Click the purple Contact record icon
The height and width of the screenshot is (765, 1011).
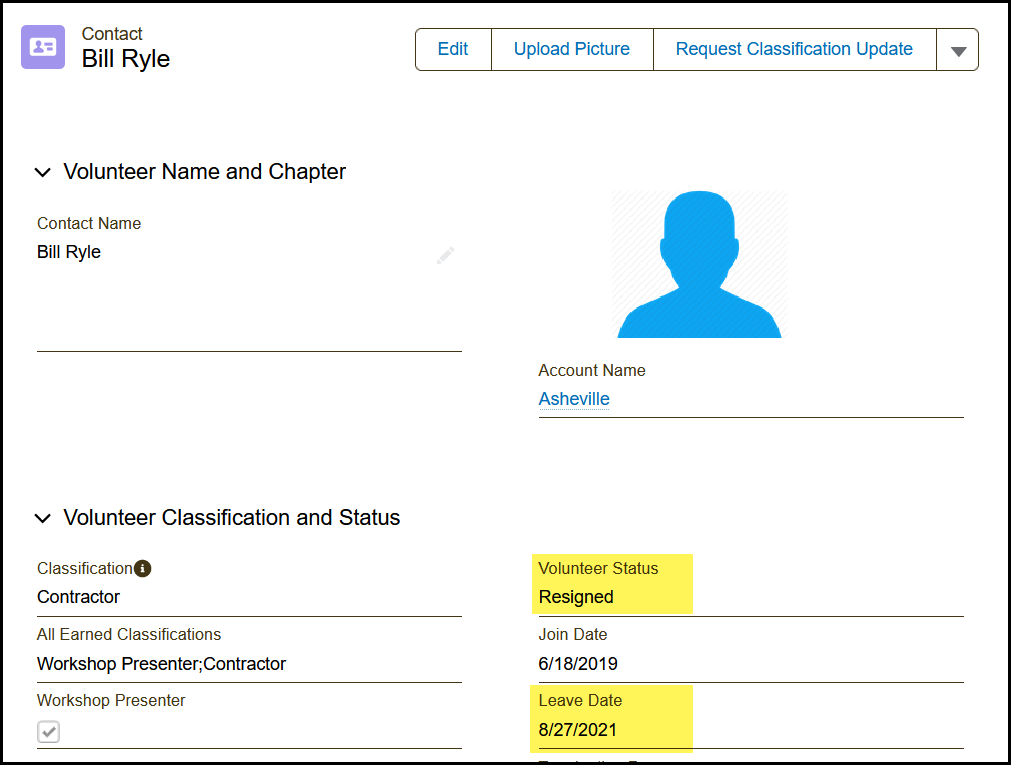point(43,47)
